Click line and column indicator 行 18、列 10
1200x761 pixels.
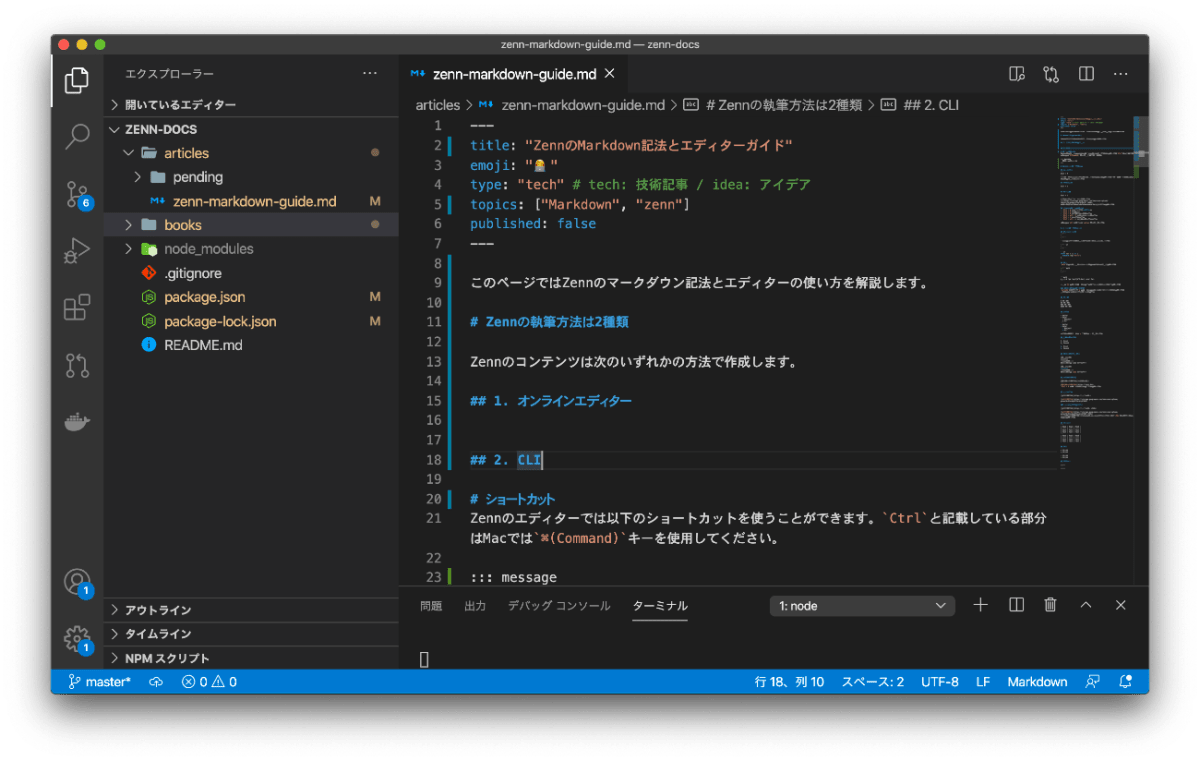pyautogui.click(x=789, y=682)
